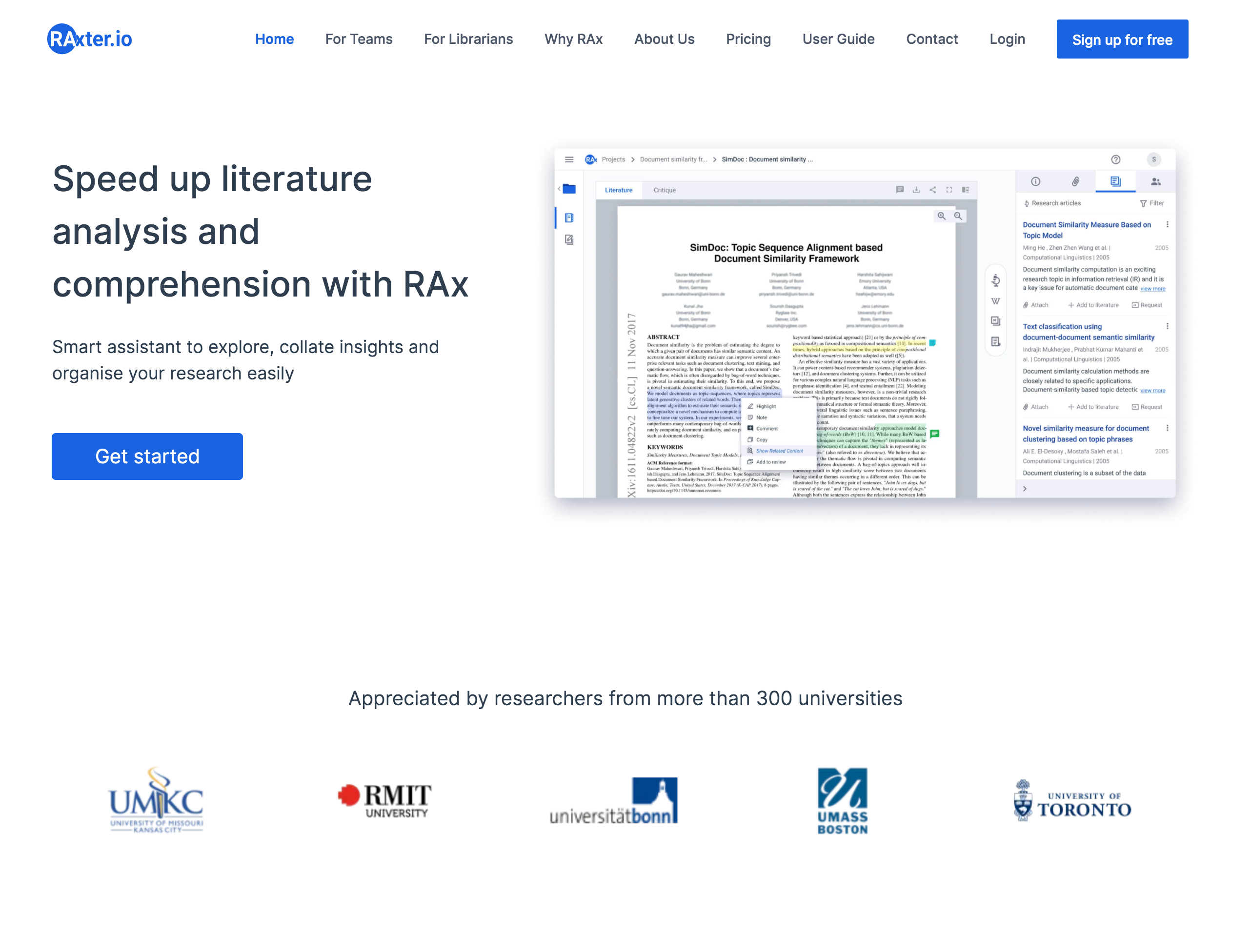1251x952 pixels.
Task: Open the attachments paperclip tab in right panel
Action: click(x=1076, y=182)
